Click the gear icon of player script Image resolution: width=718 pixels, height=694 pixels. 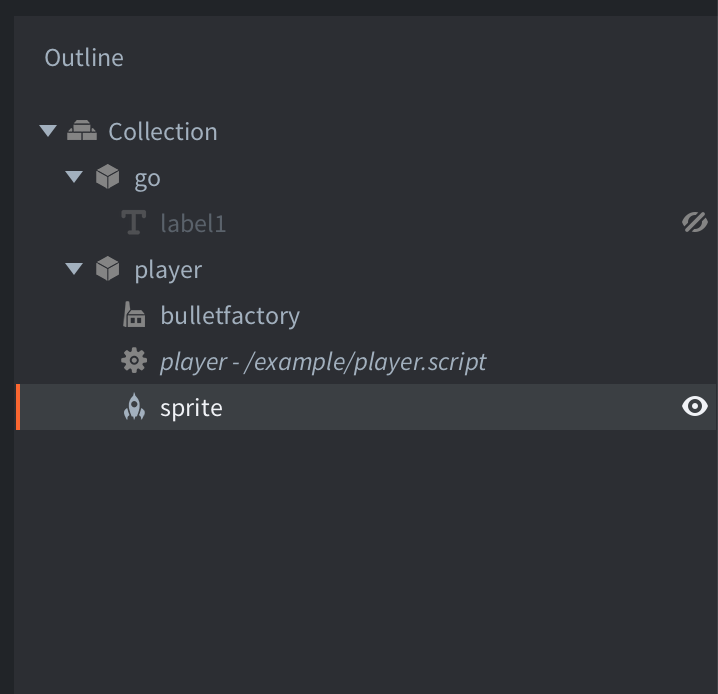[x=134, y=361]
